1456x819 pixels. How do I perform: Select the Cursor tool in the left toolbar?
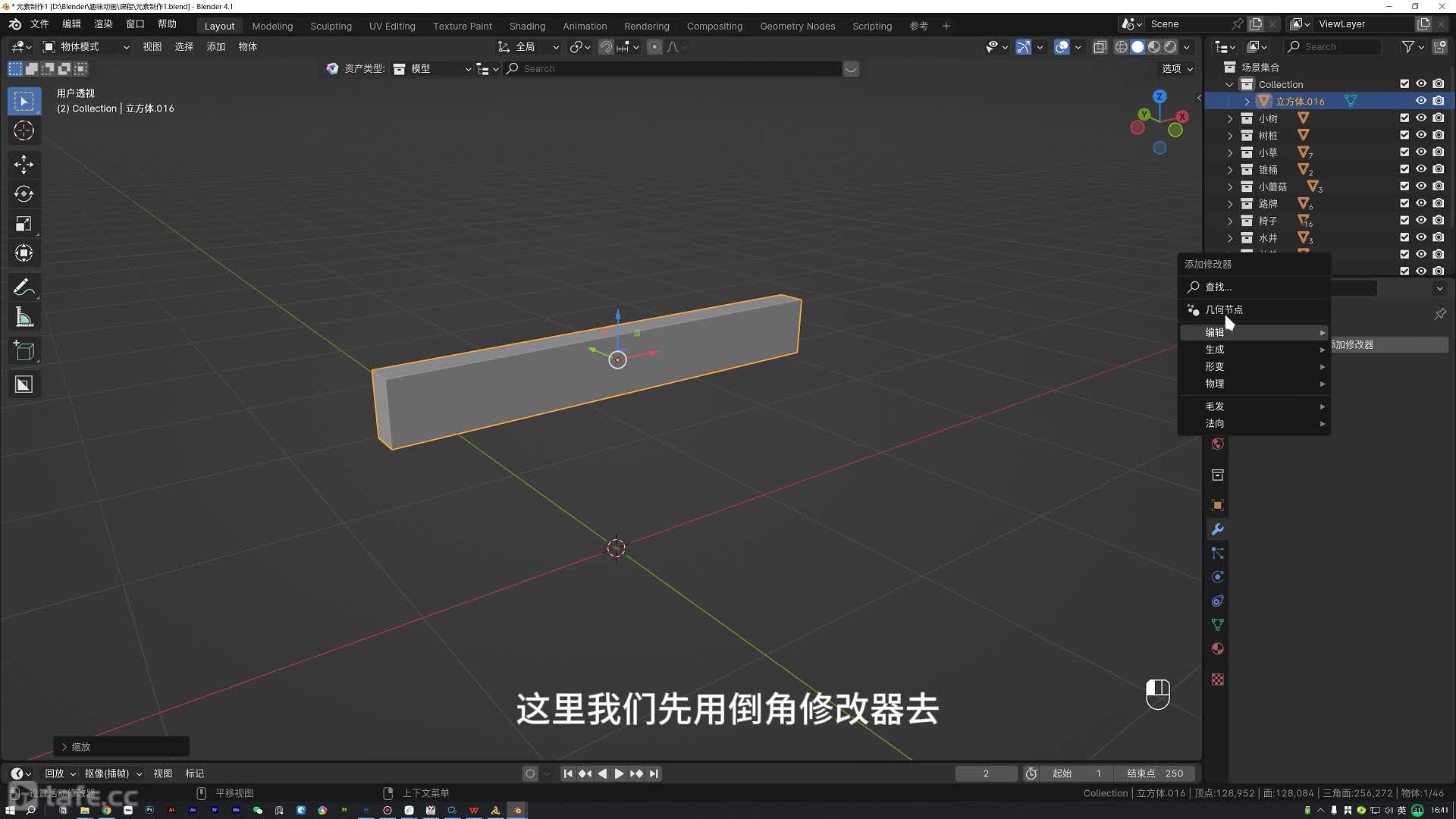tap(24, 130)
